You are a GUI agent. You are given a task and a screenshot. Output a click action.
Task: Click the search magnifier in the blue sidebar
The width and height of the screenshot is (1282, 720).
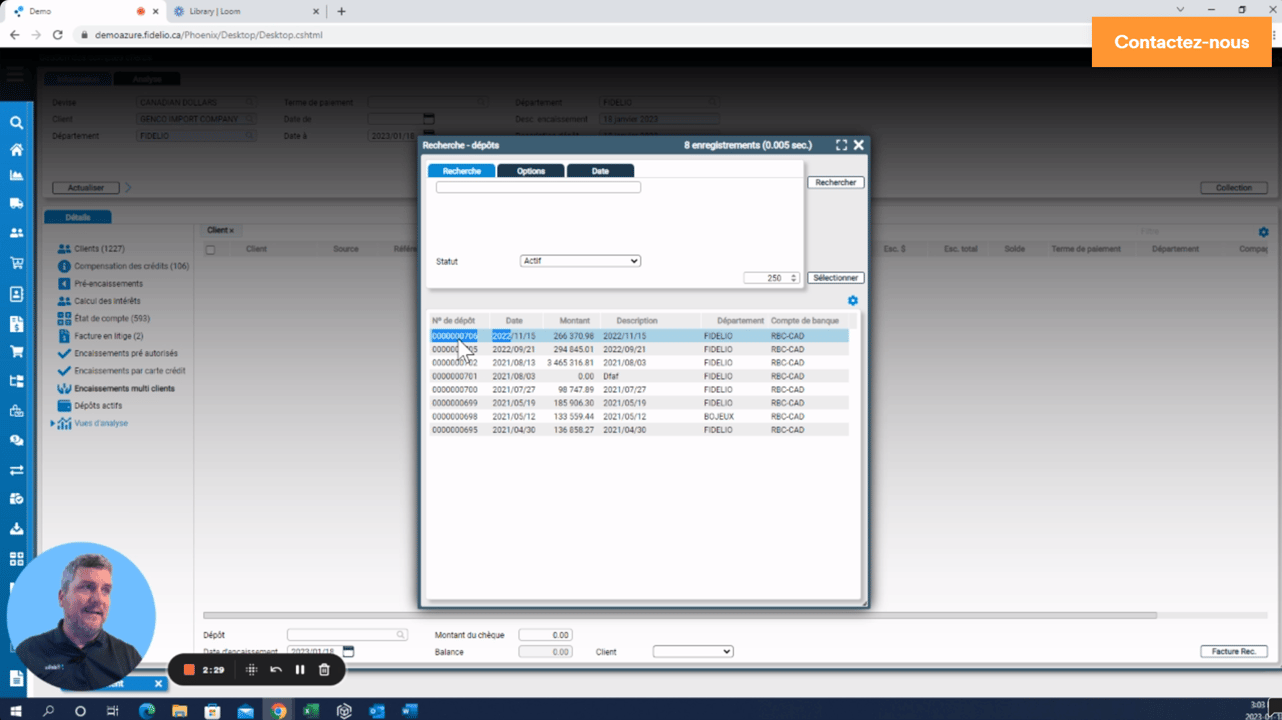point(16,123)
